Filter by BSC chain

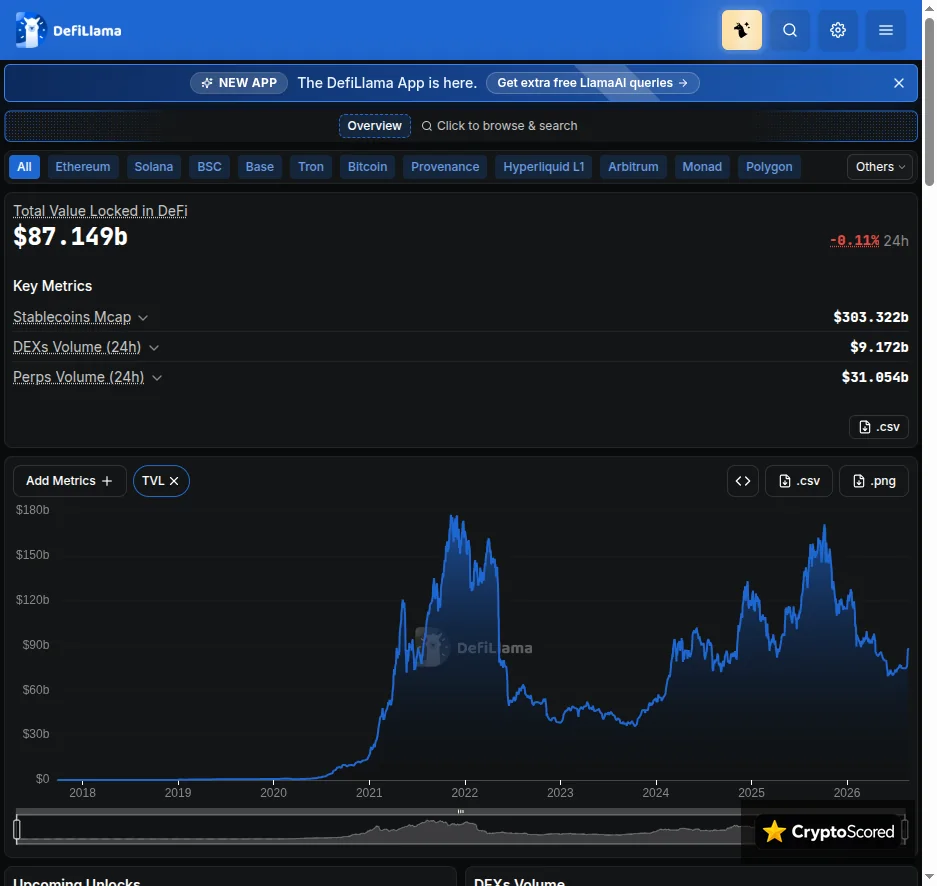210,167
